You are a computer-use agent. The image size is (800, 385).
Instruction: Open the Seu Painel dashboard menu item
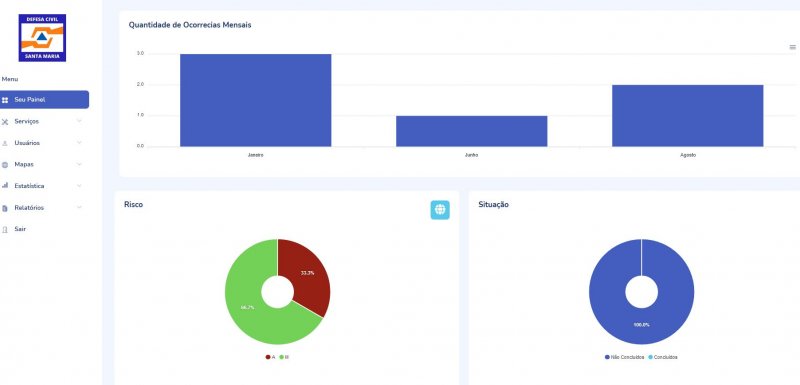[x=44, y=99]
